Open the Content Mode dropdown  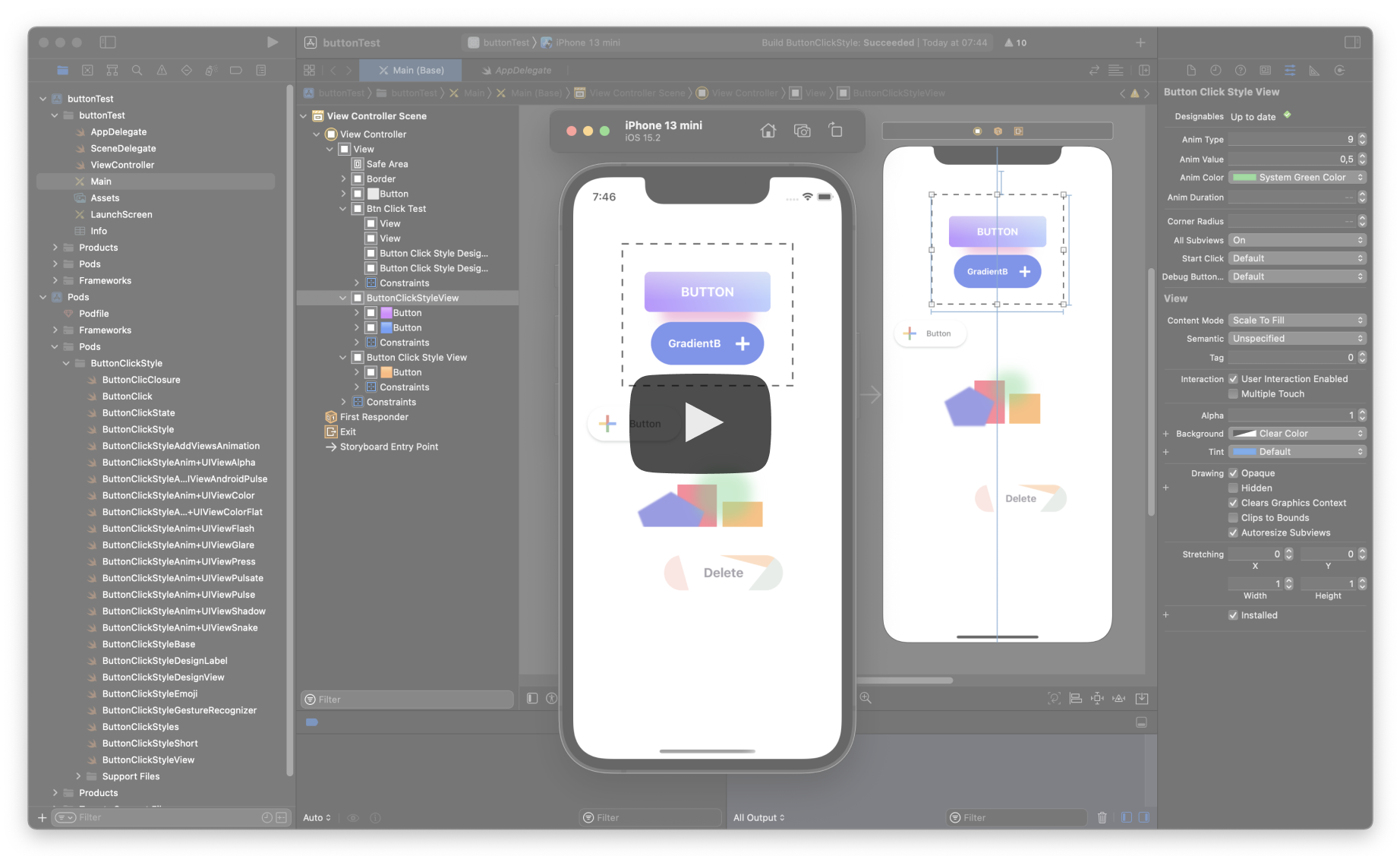pyautogui.click(x=1297, y=320)
